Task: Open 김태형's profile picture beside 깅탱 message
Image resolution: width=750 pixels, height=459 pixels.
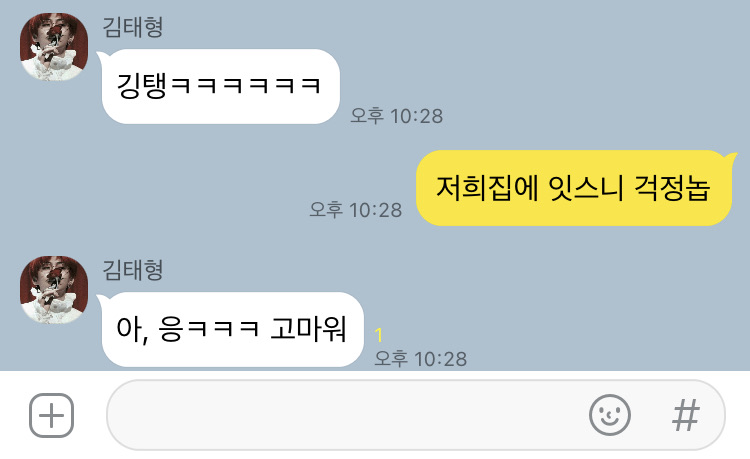Action: click(x=54, y=47)
